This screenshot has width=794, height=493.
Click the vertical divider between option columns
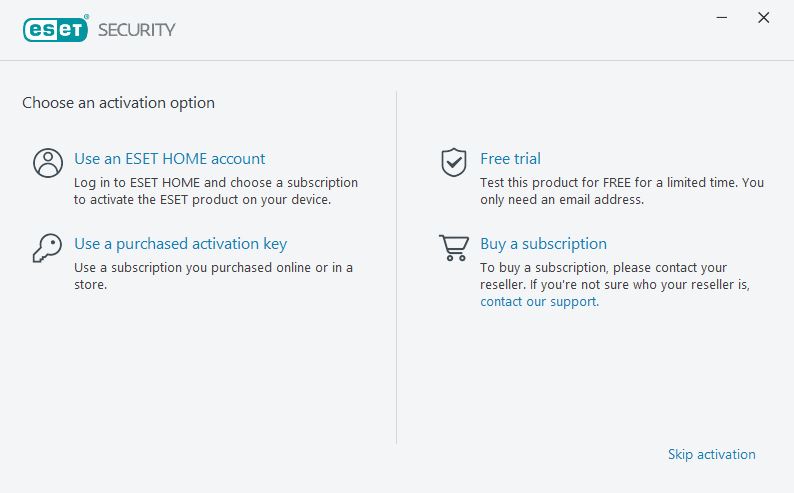click(x=396, y=268)
